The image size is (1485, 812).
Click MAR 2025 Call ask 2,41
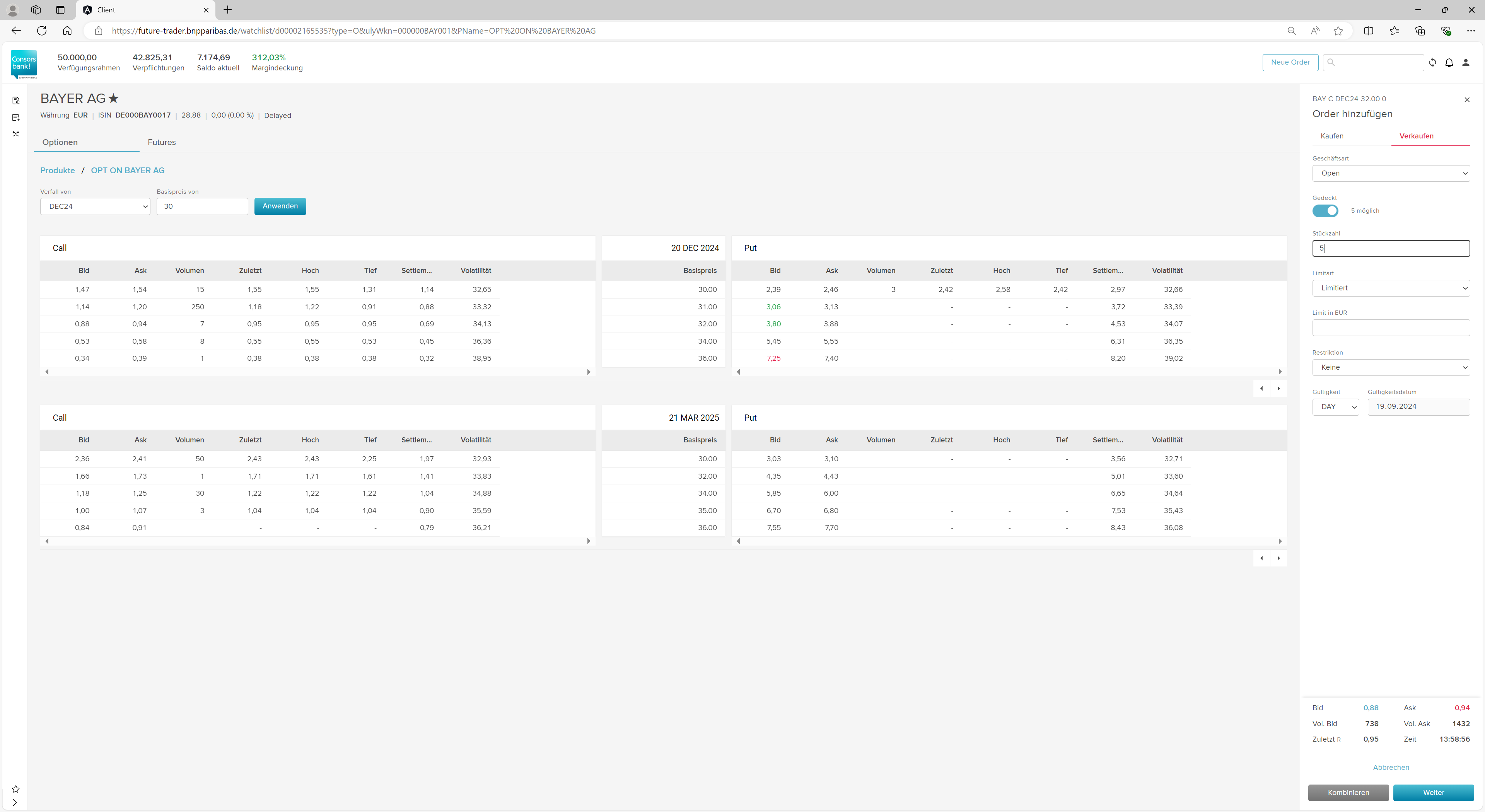pos(139,459)
